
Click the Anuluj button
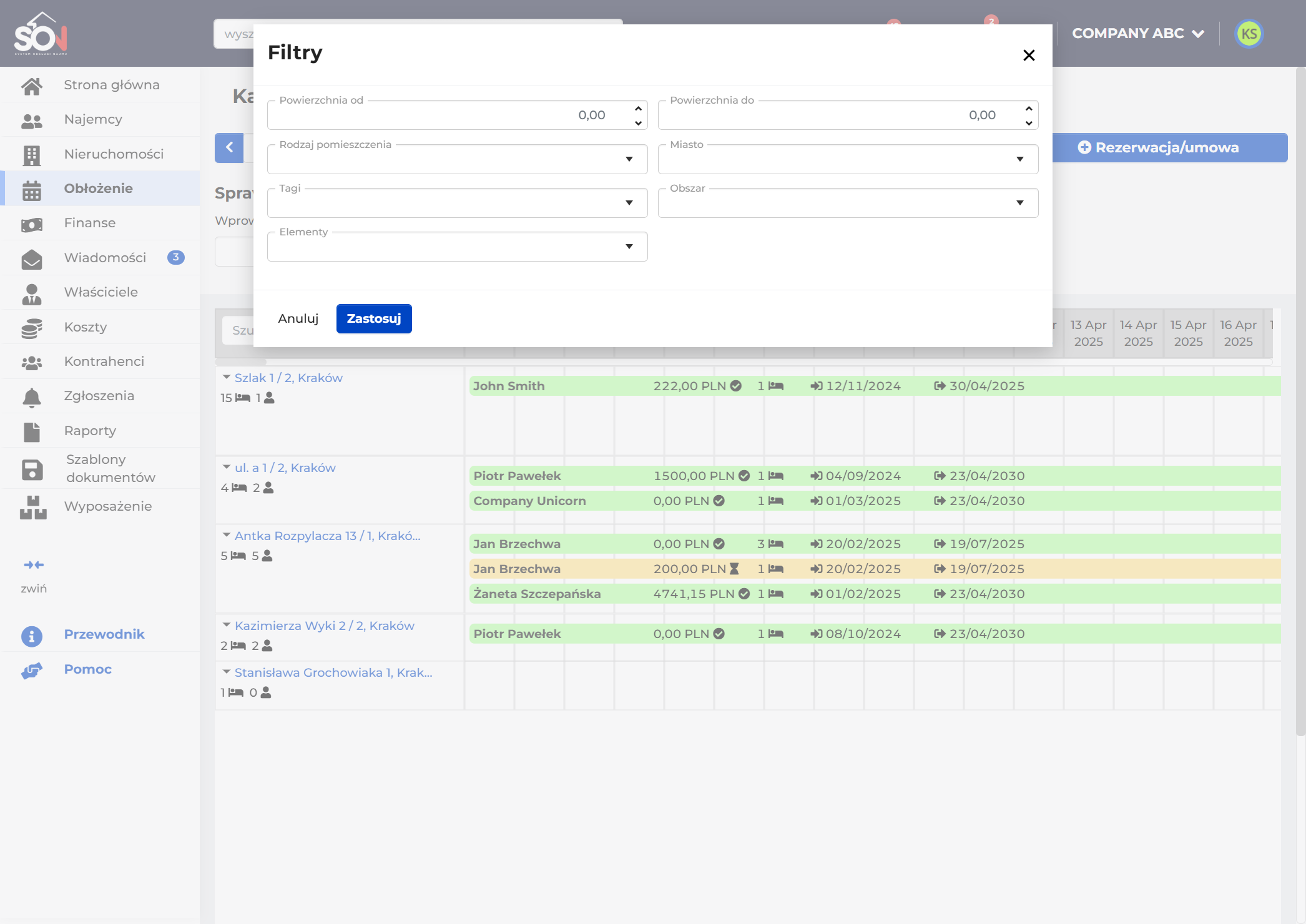point(298,318)
